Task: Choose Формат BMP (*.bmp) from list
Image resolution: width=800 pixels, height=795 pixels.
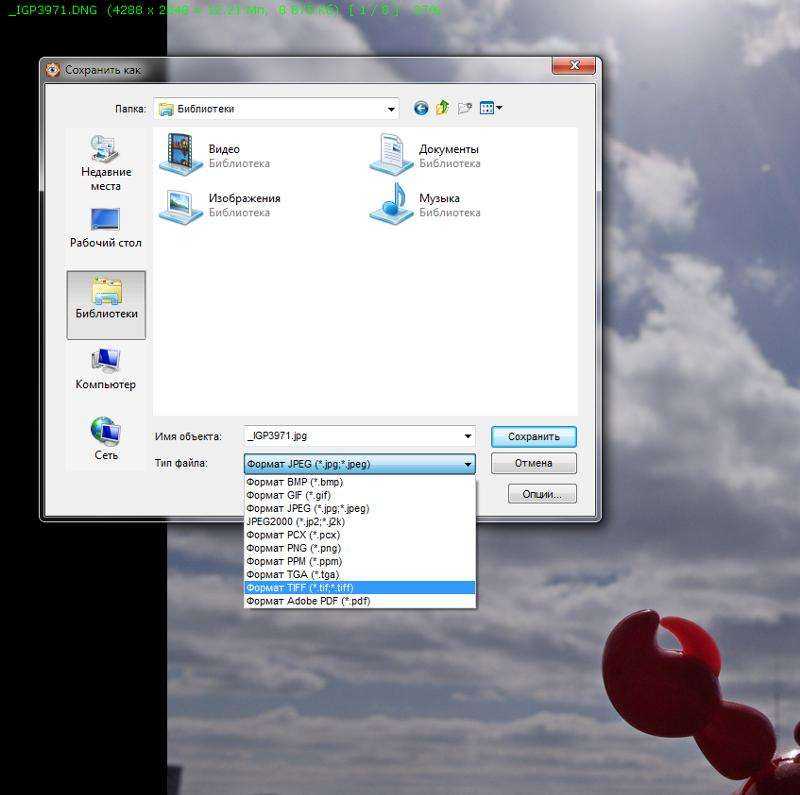Action: pyautogui.click(x=360, y=482)
